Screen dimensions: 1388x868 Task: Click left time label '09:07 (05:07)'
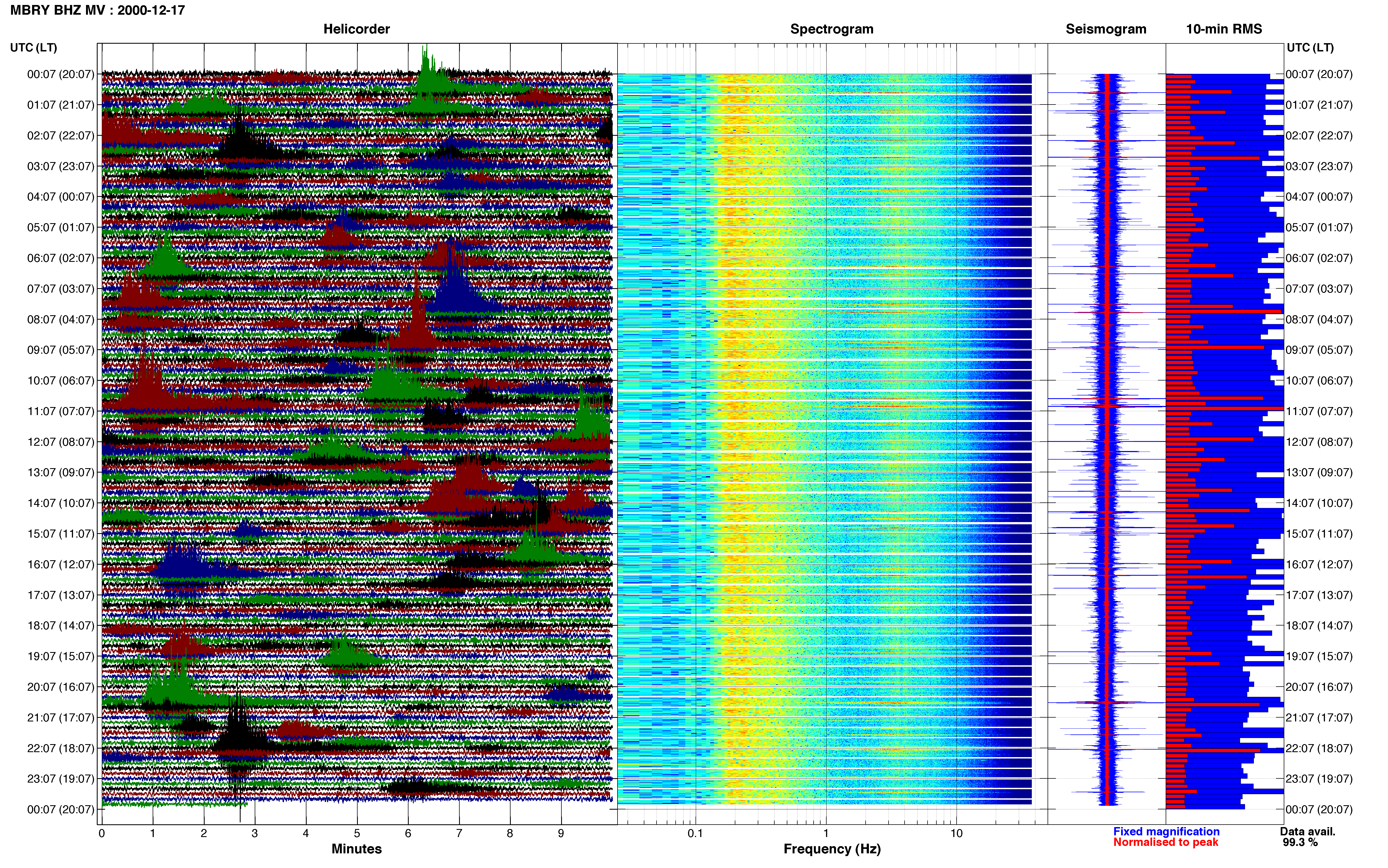(x=61, y=350)
